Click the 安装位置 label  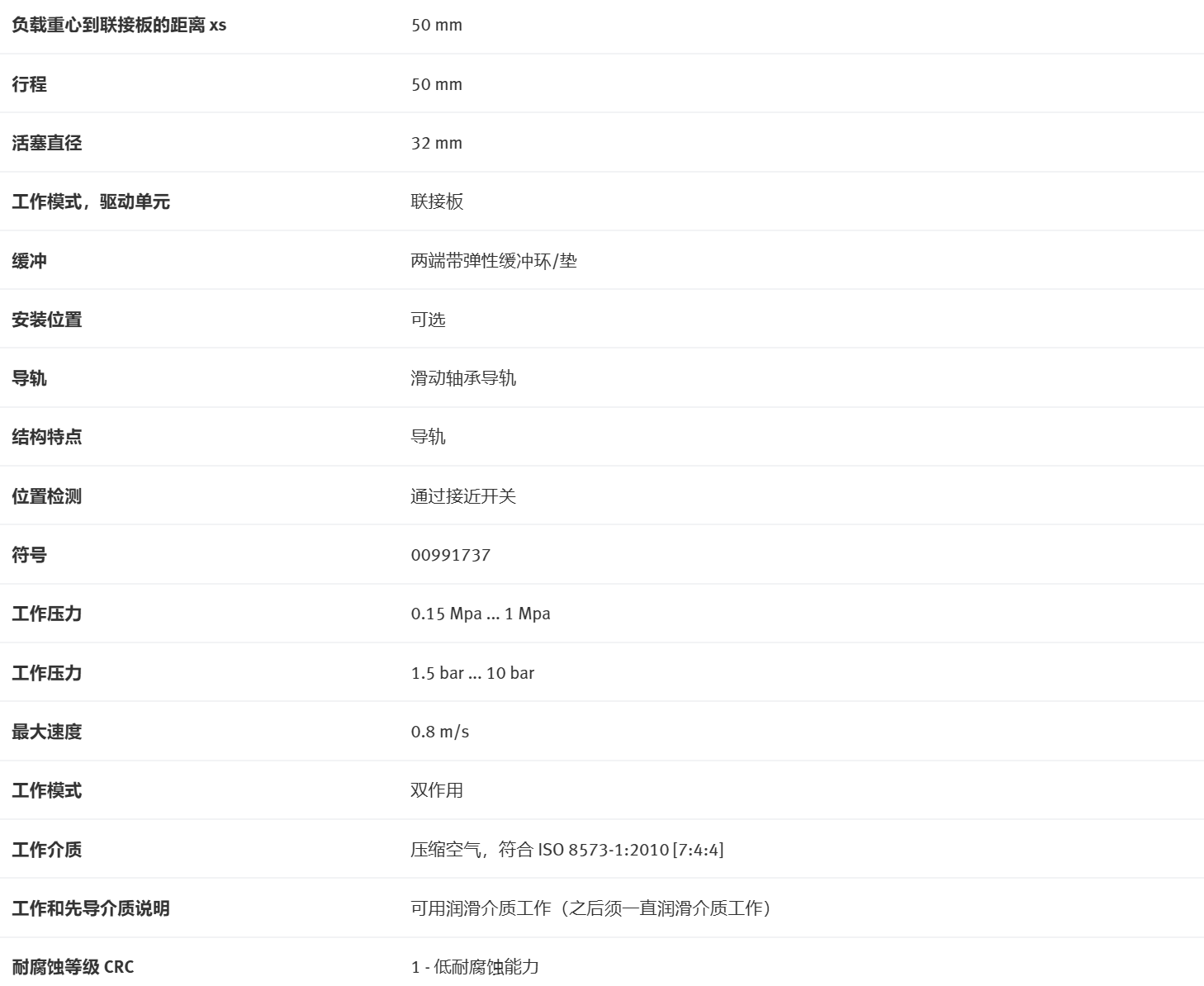click(x=47, y=320)
